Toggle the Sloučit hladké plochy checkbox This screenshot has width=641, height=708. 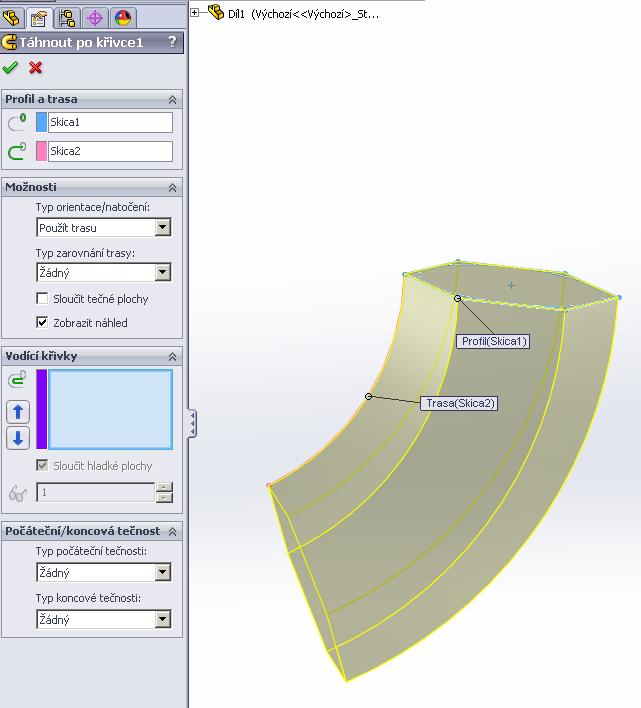coord(42,466)
